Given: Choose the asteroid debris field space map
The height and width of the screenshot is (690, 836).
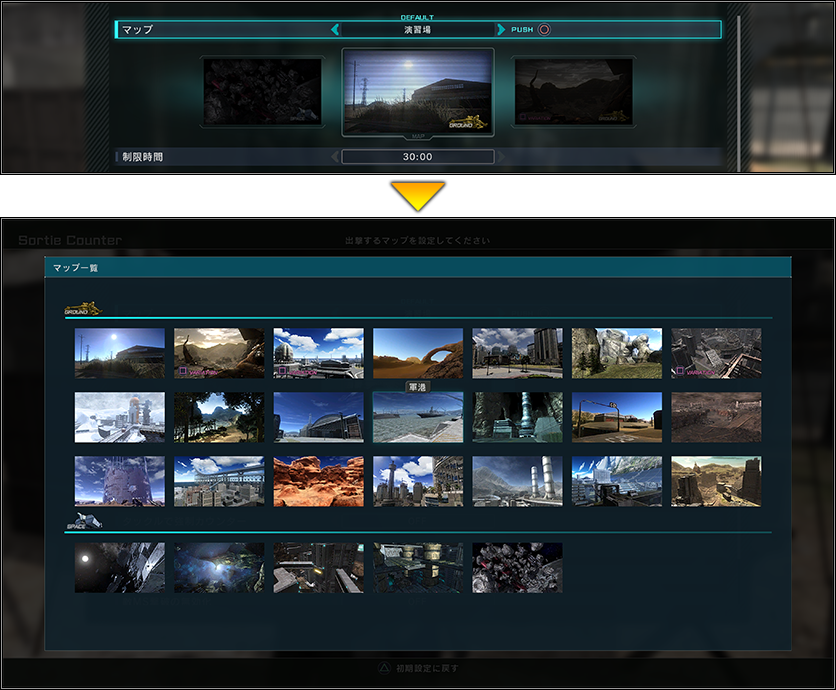Looking at the screenshot, I should click(517, 567).
